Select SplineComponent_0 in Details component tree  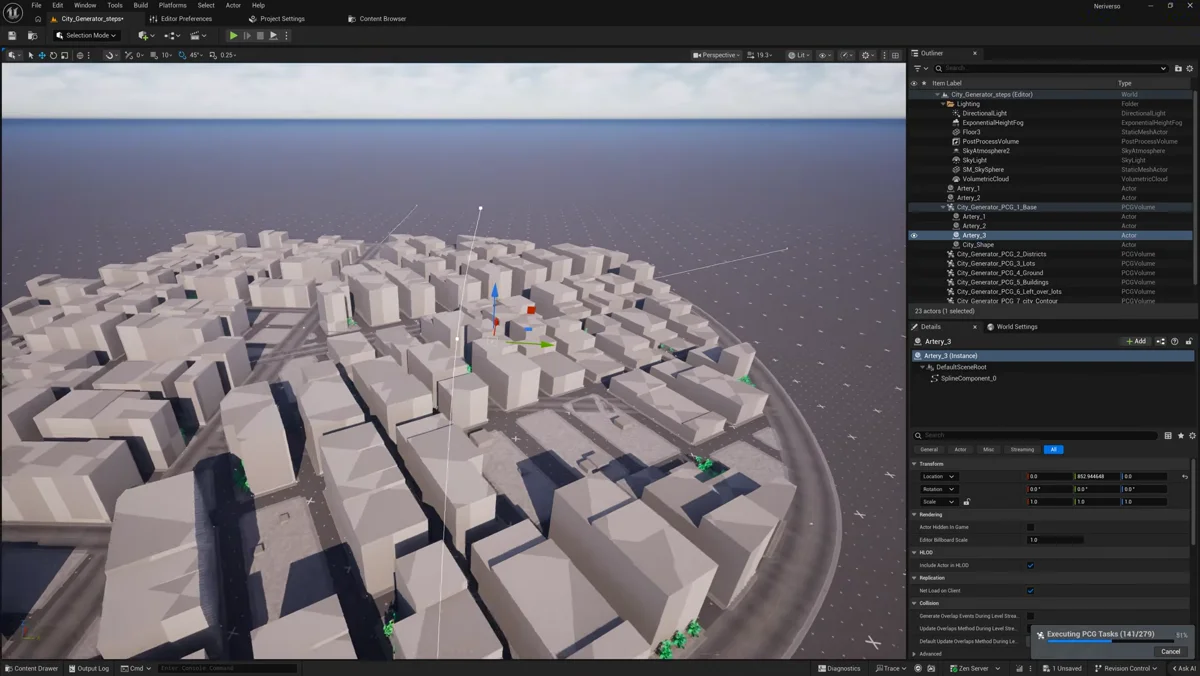[x=968, y=378]
